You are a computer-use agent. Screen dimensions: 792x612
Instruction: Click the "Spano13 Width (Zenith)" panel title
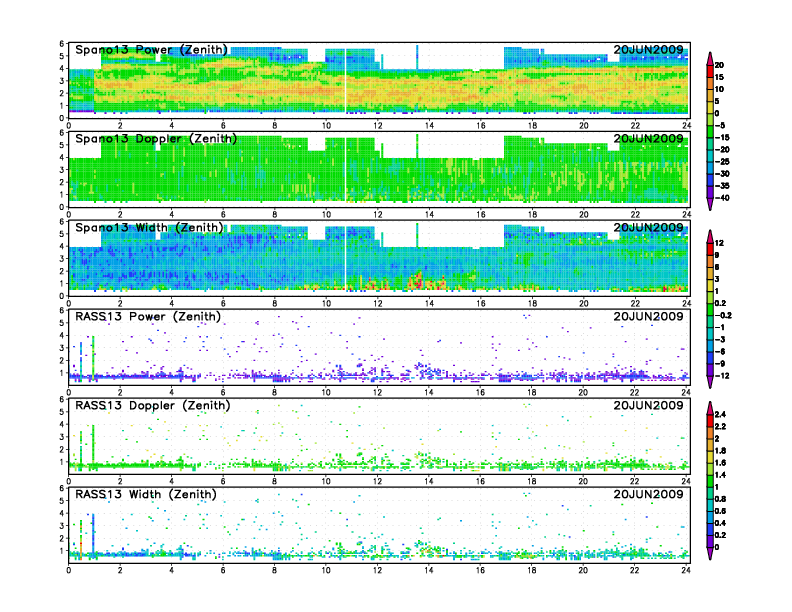[x=149, y=228]
